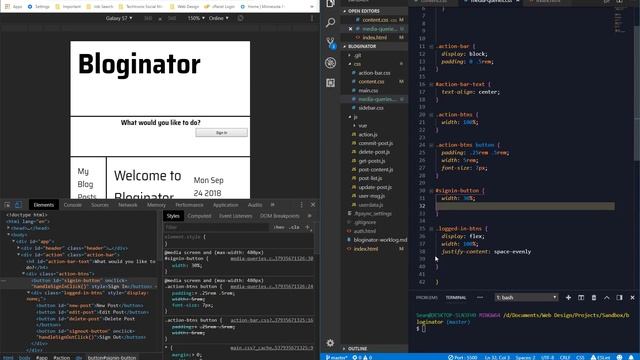This screenshot has width=640, height=360.
Task: Toggle the :hov element state panel
Action: click(x=279, y=227)
